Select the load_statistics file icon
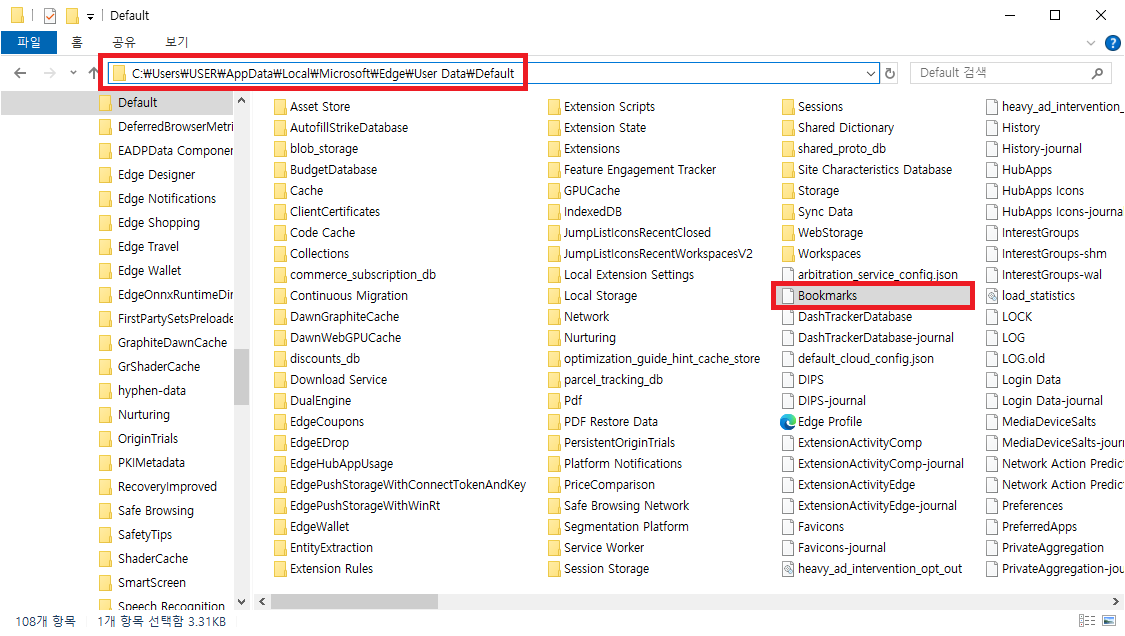Viewport: 1125px width, 636px height. [992, 296]
